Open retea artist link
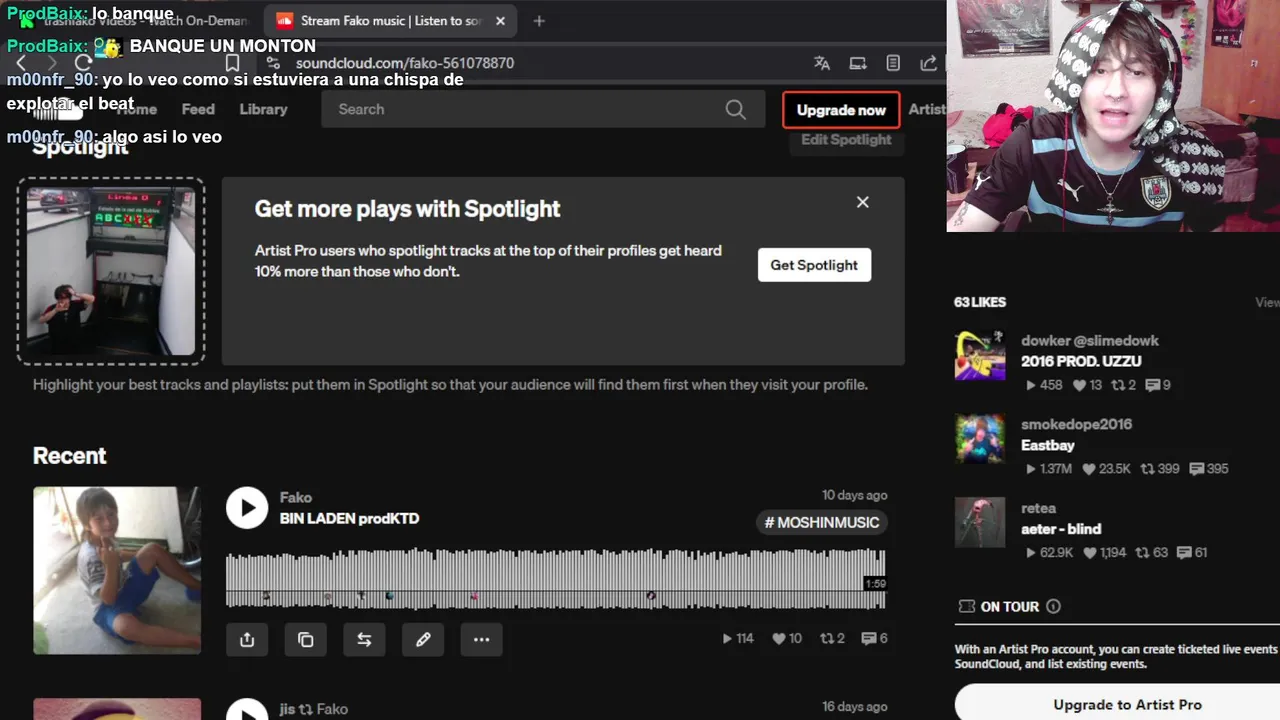 [1039, 508]
